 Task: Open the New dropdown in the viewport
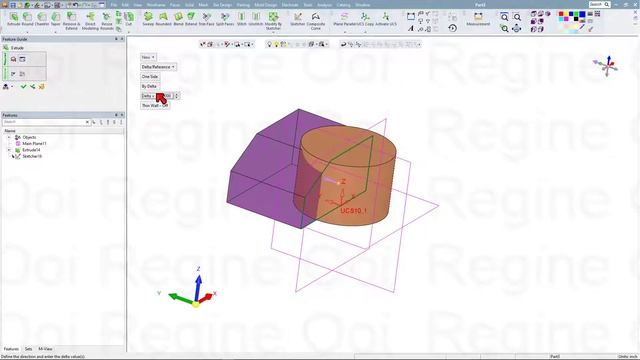point(148,57)
